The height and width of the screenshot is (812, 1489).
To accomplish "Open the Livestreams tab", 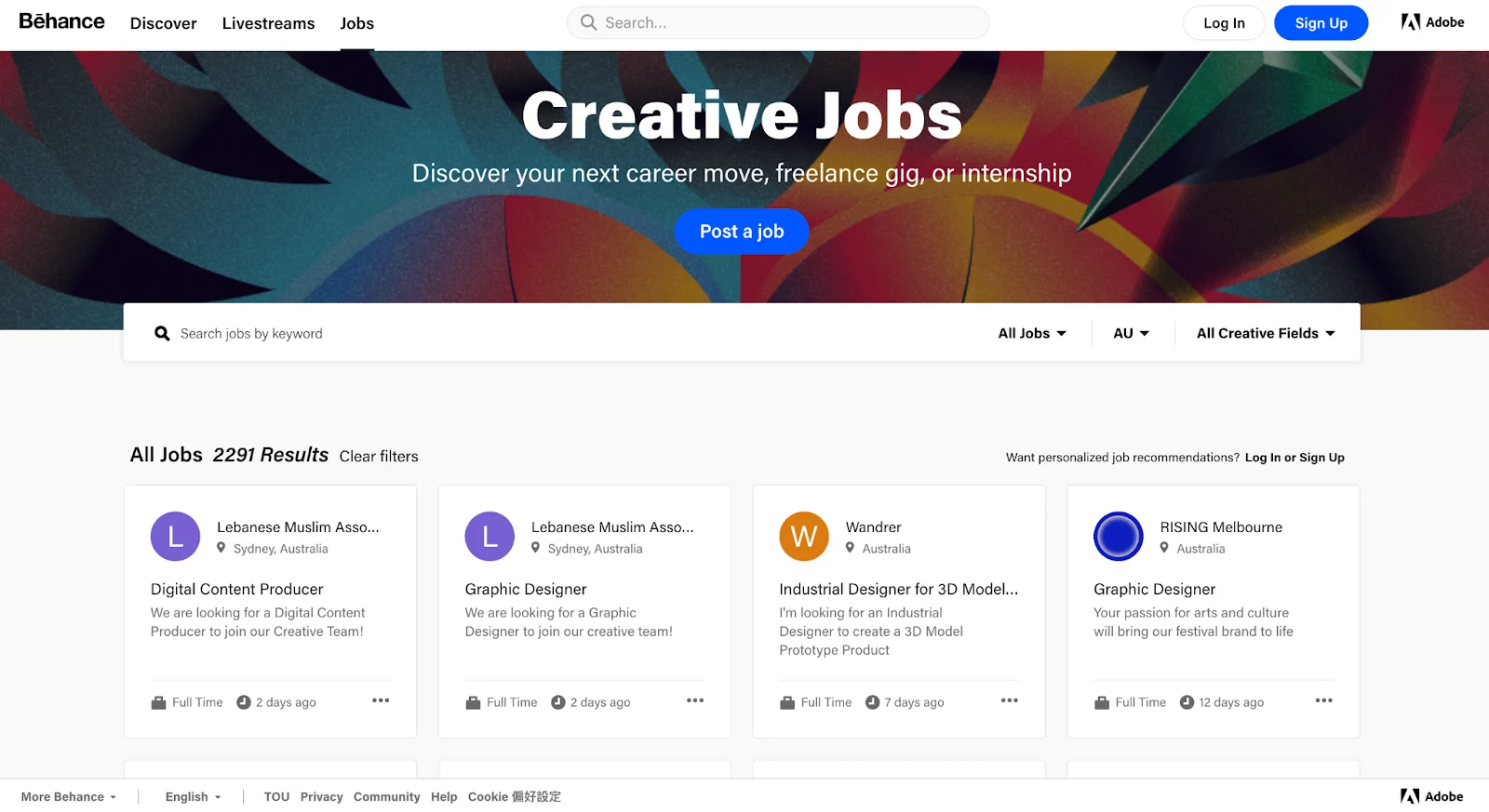I will coord(268,23).
